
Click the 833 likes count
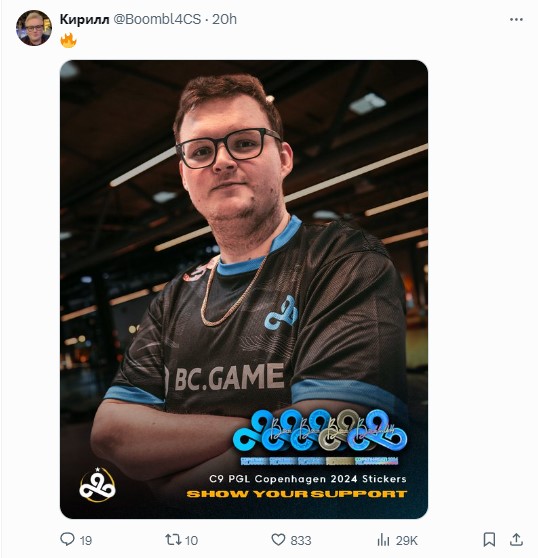301,541
